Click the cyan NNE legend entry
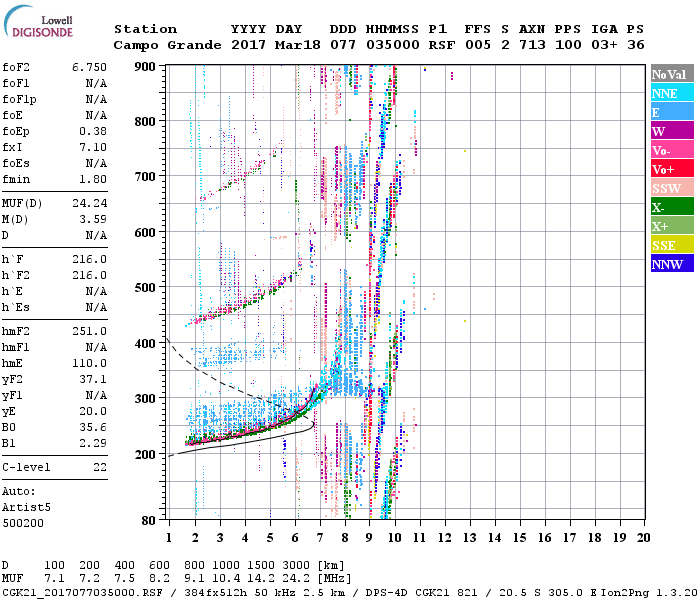Image resolution: width=700 pixels, height=600 pixels. click(671, 93)
